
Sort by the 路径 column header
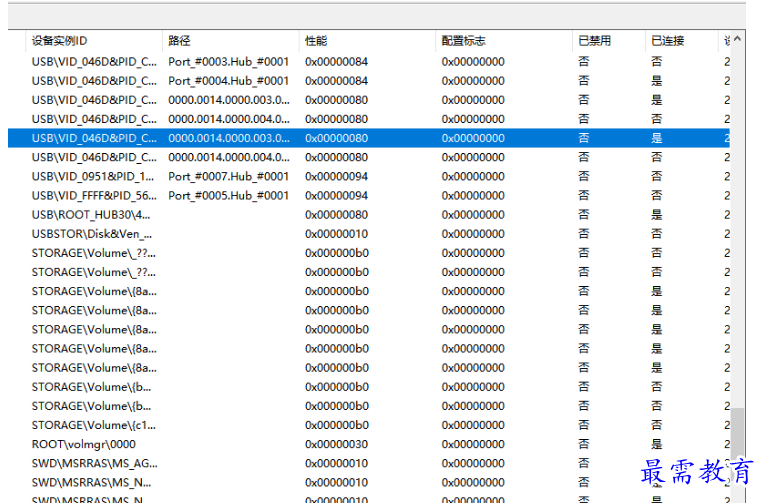(231, 41)
